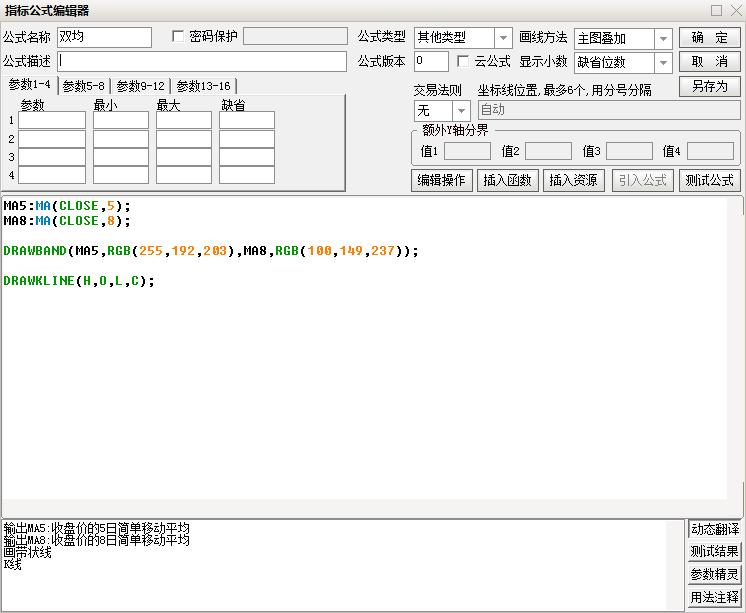The image size is (746, 613).
Task: Close the 指标公式编辑器 window
Action: [736, 10]
